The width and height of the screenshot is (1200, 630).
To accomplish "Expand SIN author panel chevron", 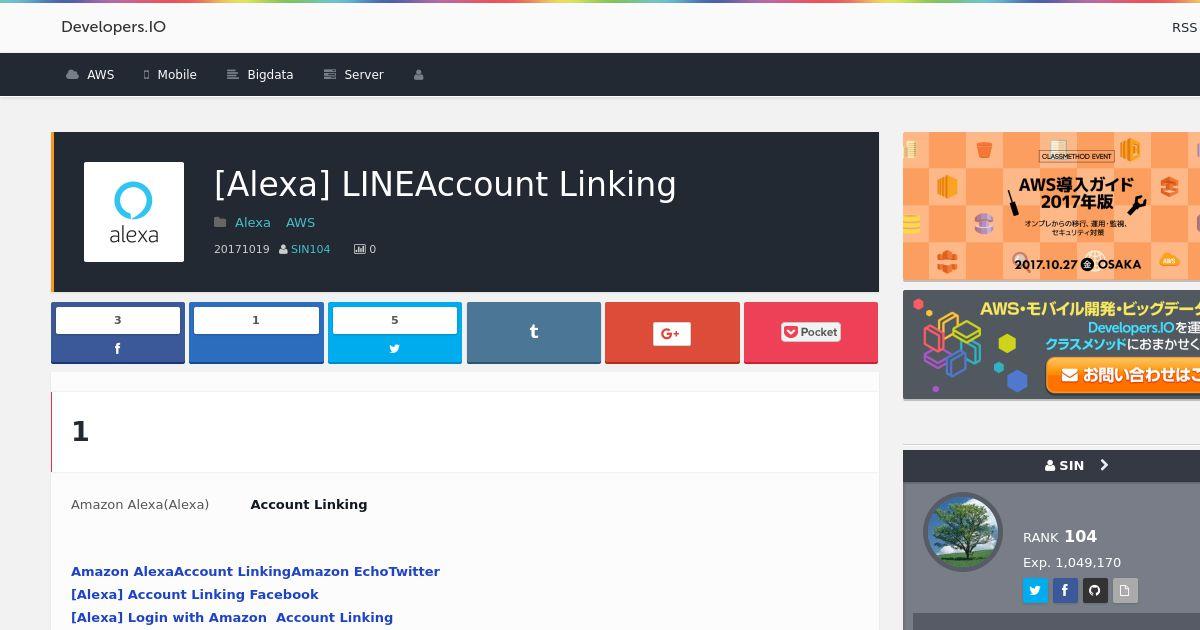I will point(1104,465).
